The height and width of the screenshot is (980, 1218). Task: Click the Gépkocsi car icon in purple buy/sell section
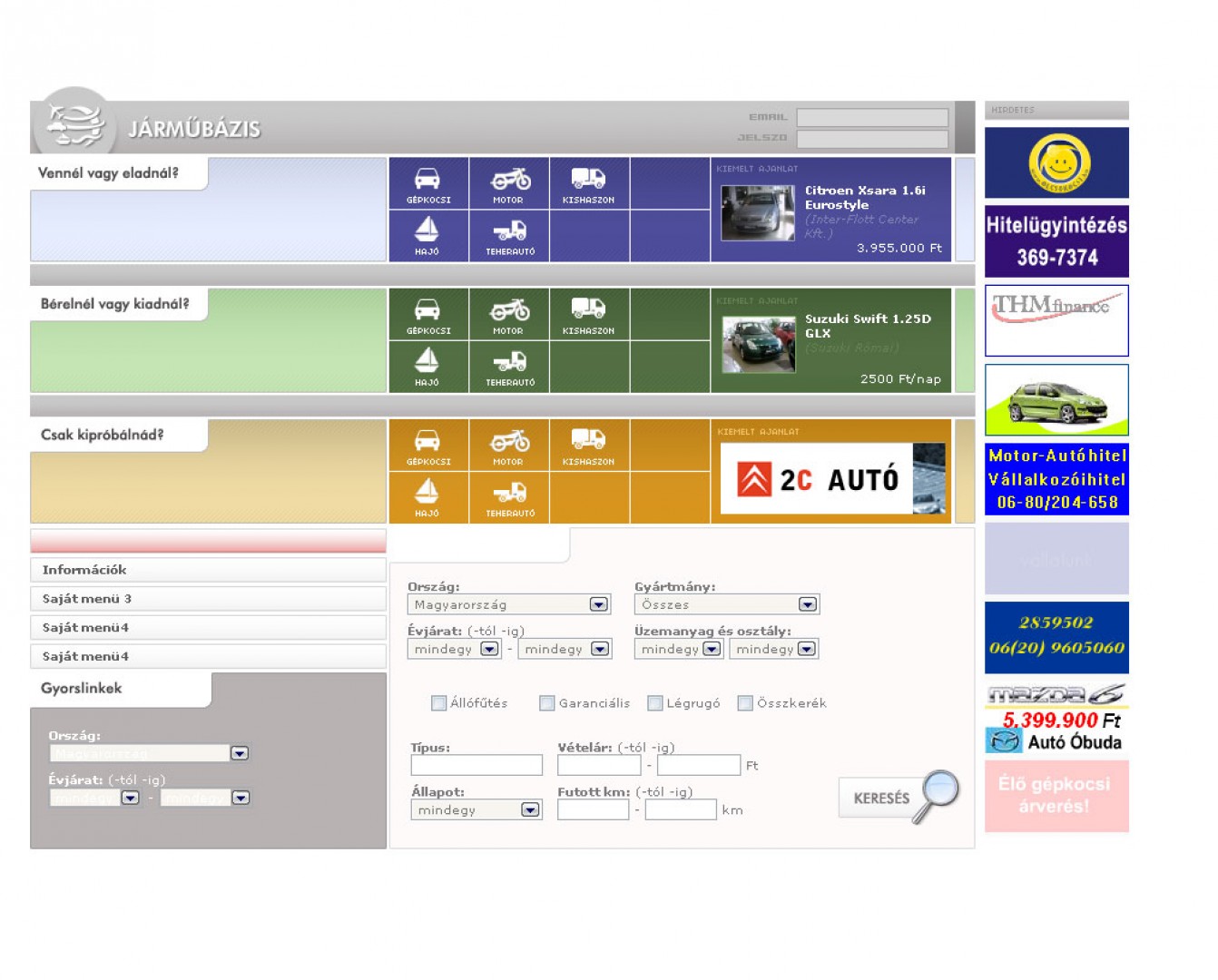427,182
